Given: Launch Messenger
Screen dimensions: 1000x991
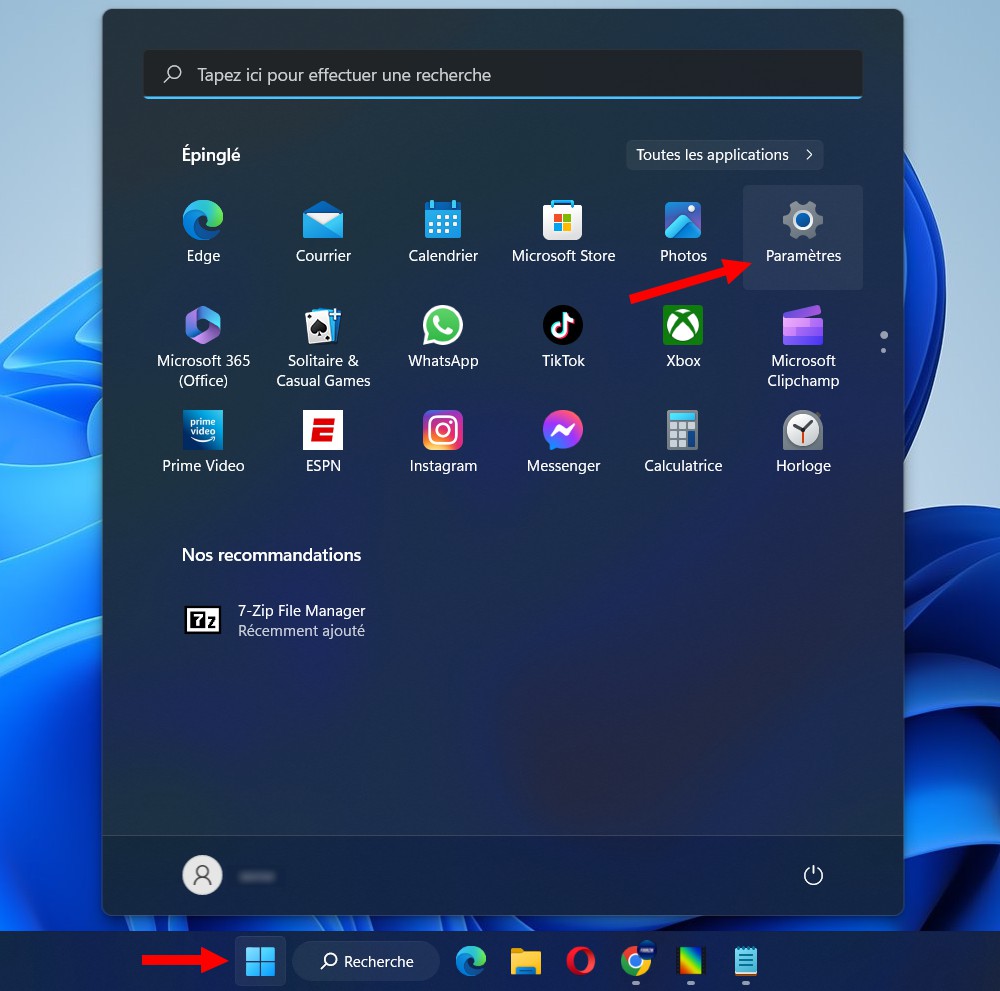Looking at the screenshot, I should tap(563, 440).
